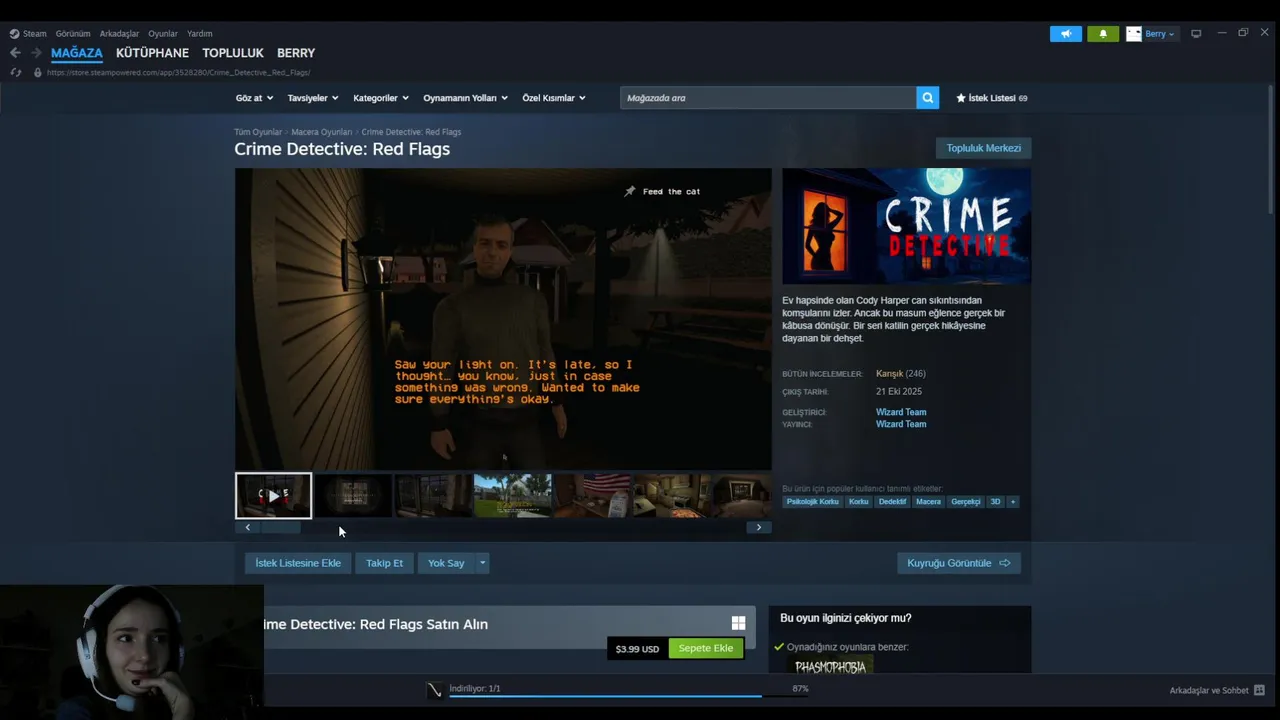1280x720 pixels.
Task: Focus the Mağazada ara search field
Action: click(x=768, y=98)
